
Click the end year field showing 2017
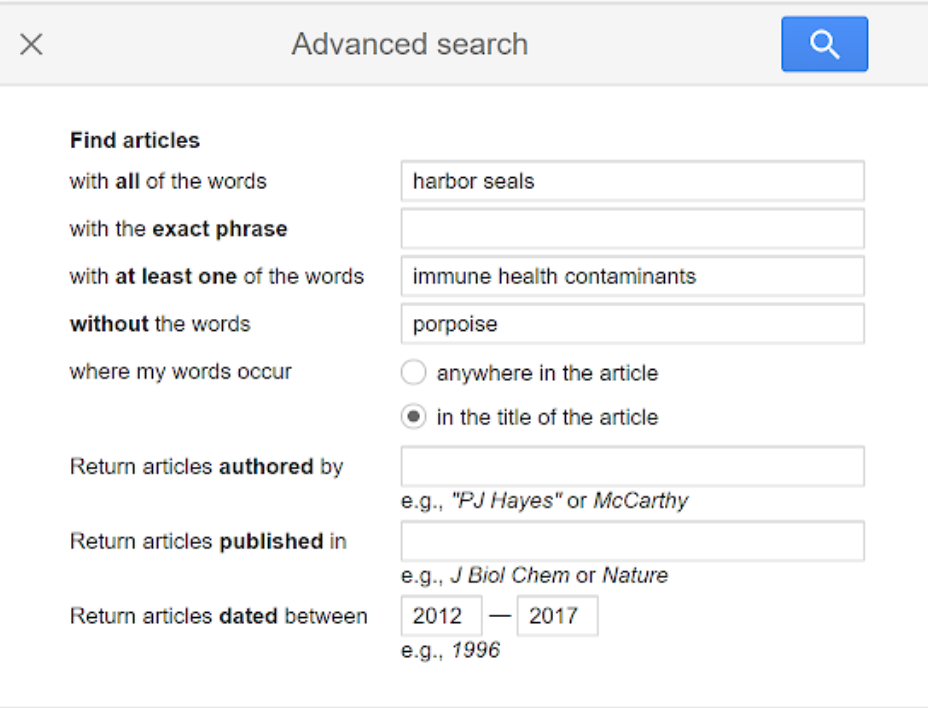(x=557, y=616)
